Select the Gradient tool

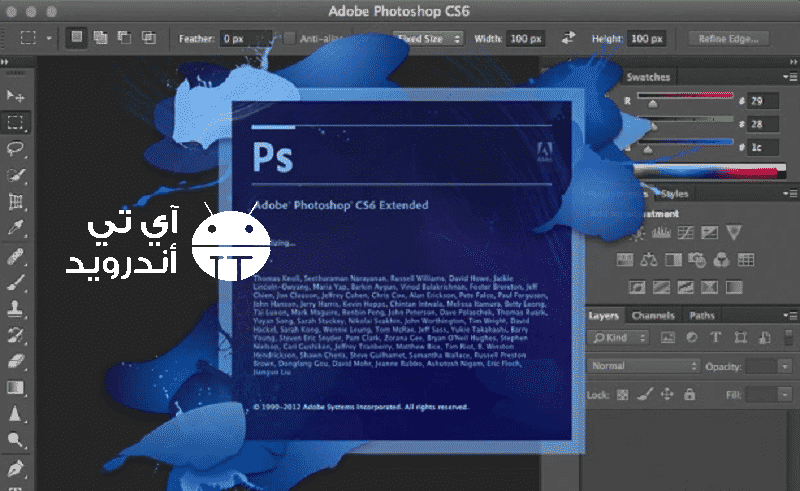15,388
